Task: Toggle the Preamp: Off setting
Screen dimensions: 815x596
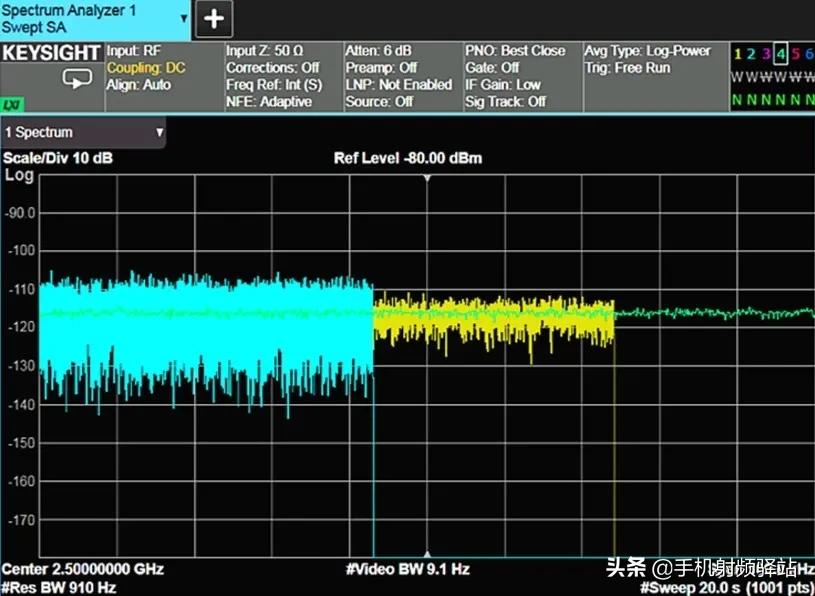Action: 380,68
